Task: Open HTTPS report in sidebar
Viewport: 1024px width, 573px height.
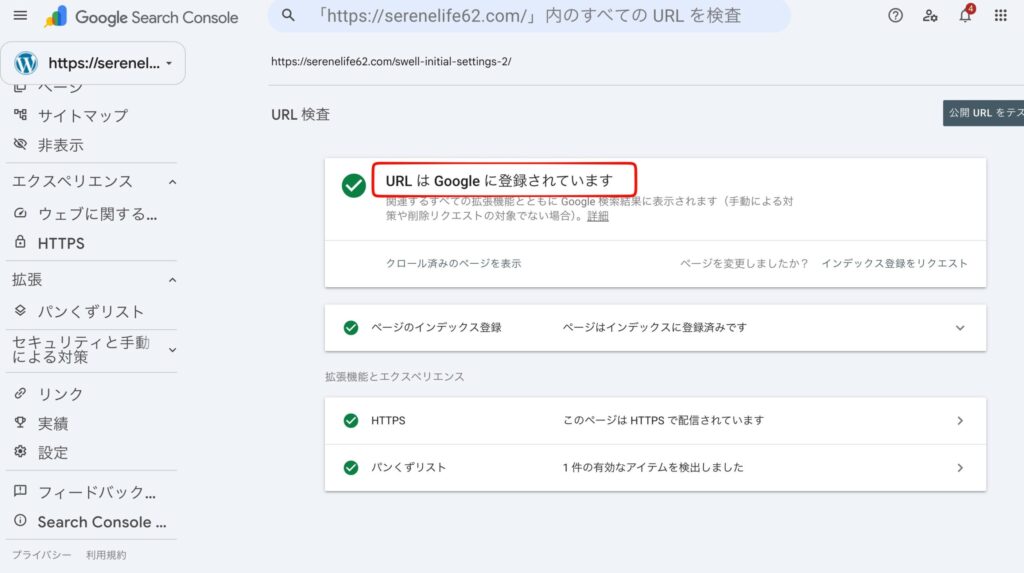Action: (x=61, y=243)
